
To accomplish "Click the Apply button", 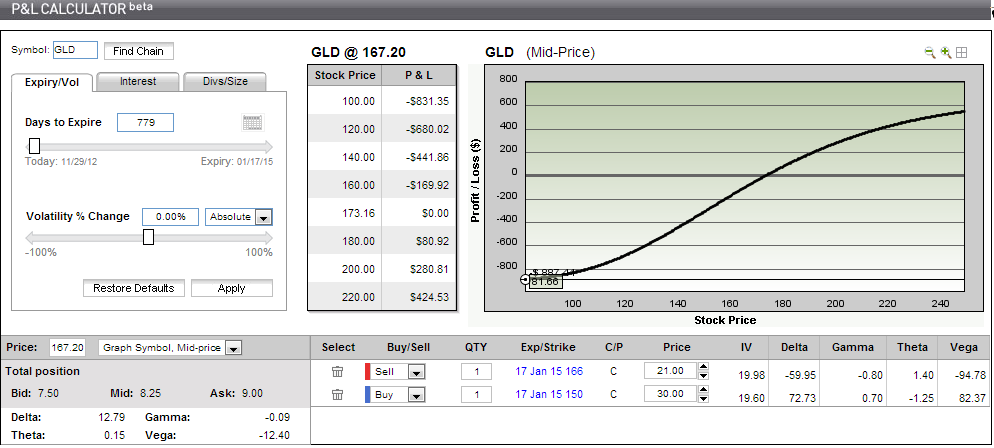I will [x=231, y=288].
